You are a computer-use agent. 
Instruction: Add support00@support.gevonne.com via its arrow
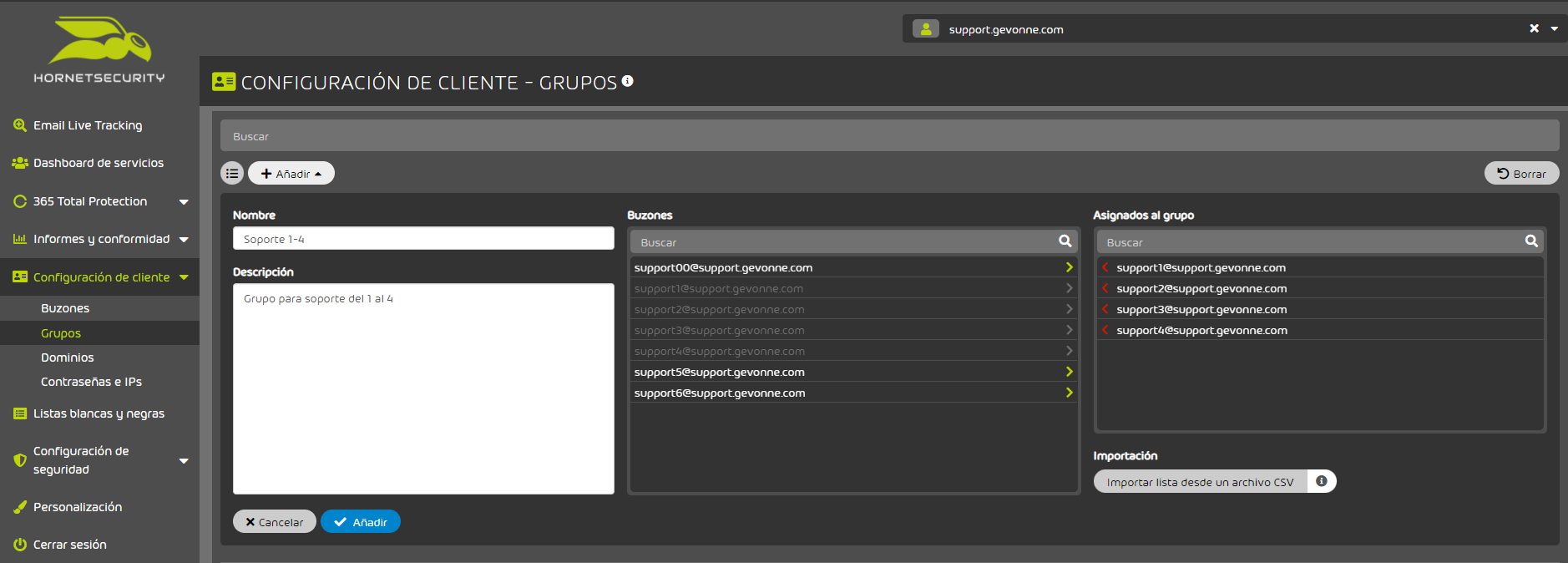[1070, 267]
